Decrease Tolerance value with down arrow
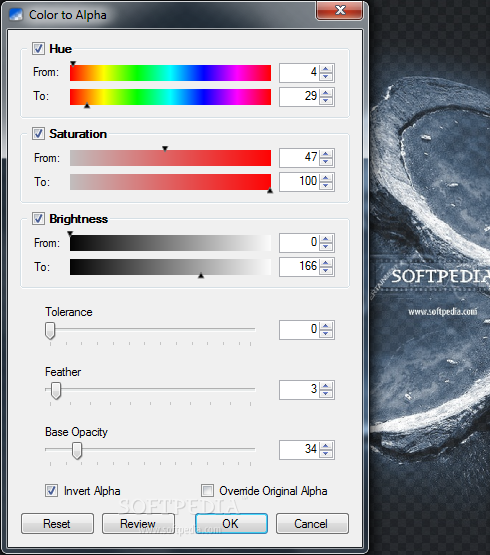 (x=326, y=334)
